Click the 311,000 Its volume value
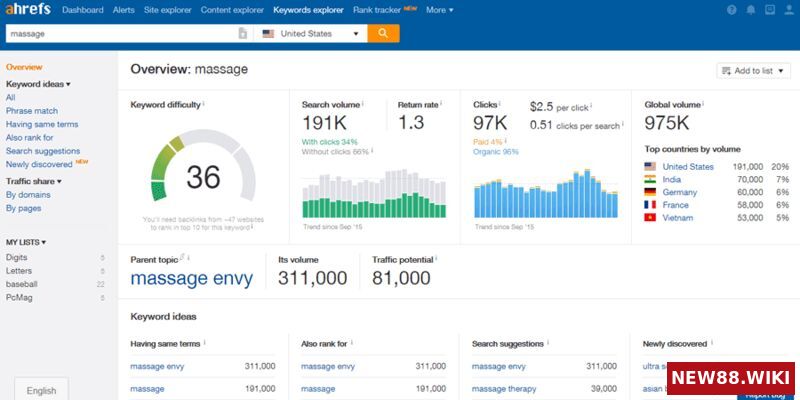 pyautogui.click(x=312, y=279)
